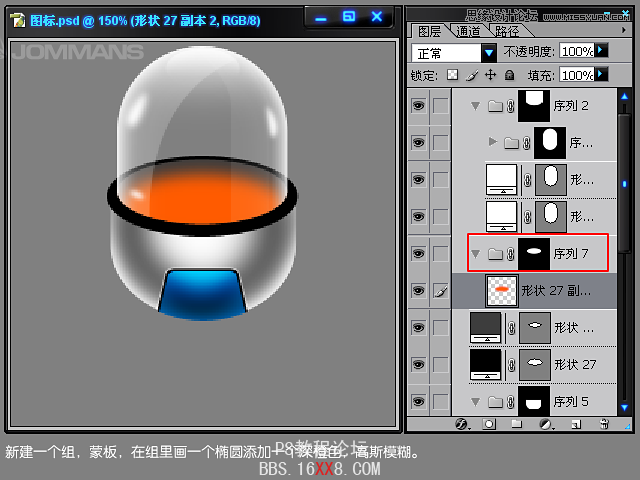Click the lock transparent pixels icon
This screenshot has width=640, height=480.
click(x=452, y=75)
